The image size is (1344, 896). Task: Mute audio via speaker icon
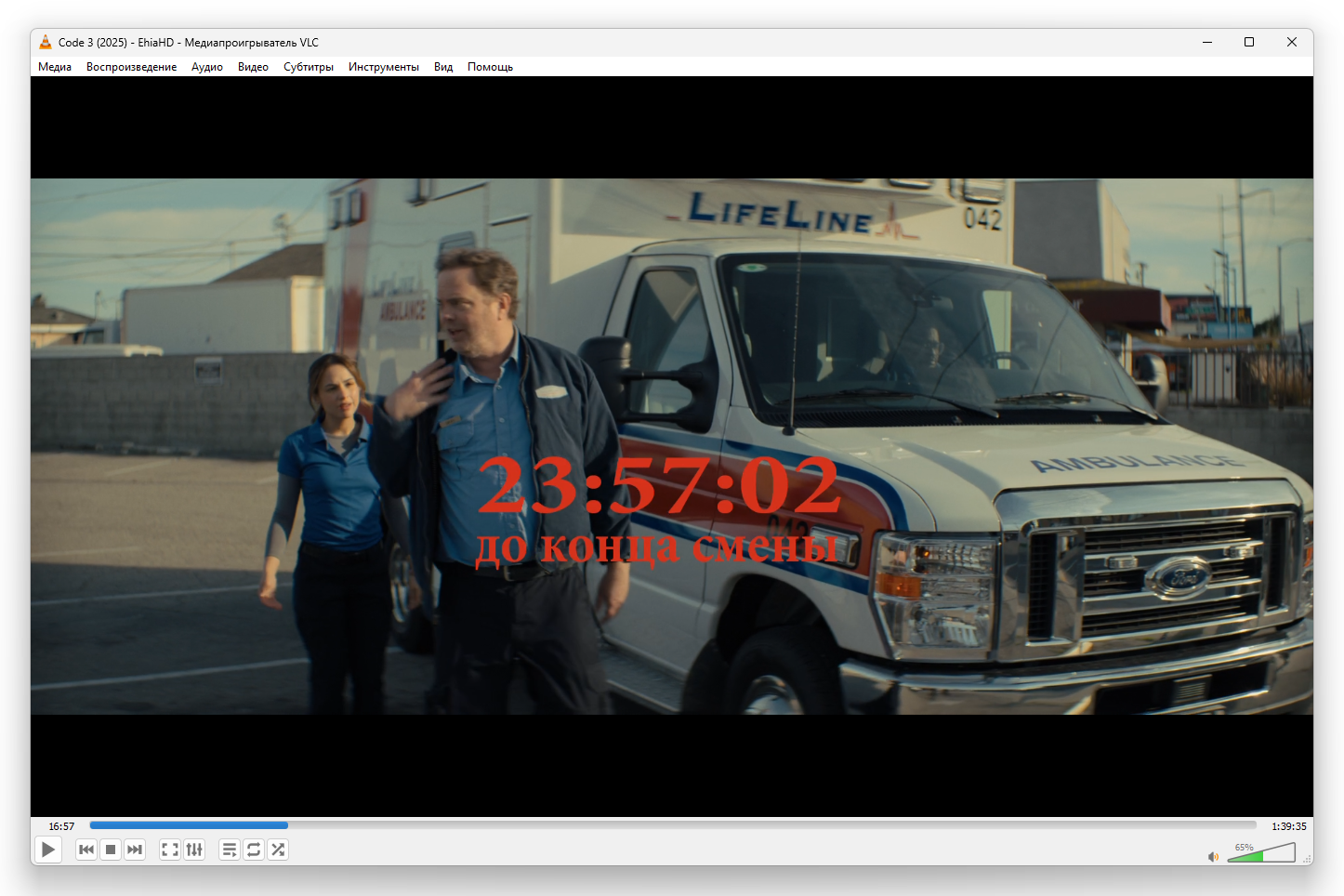(x=1213, y=856)
